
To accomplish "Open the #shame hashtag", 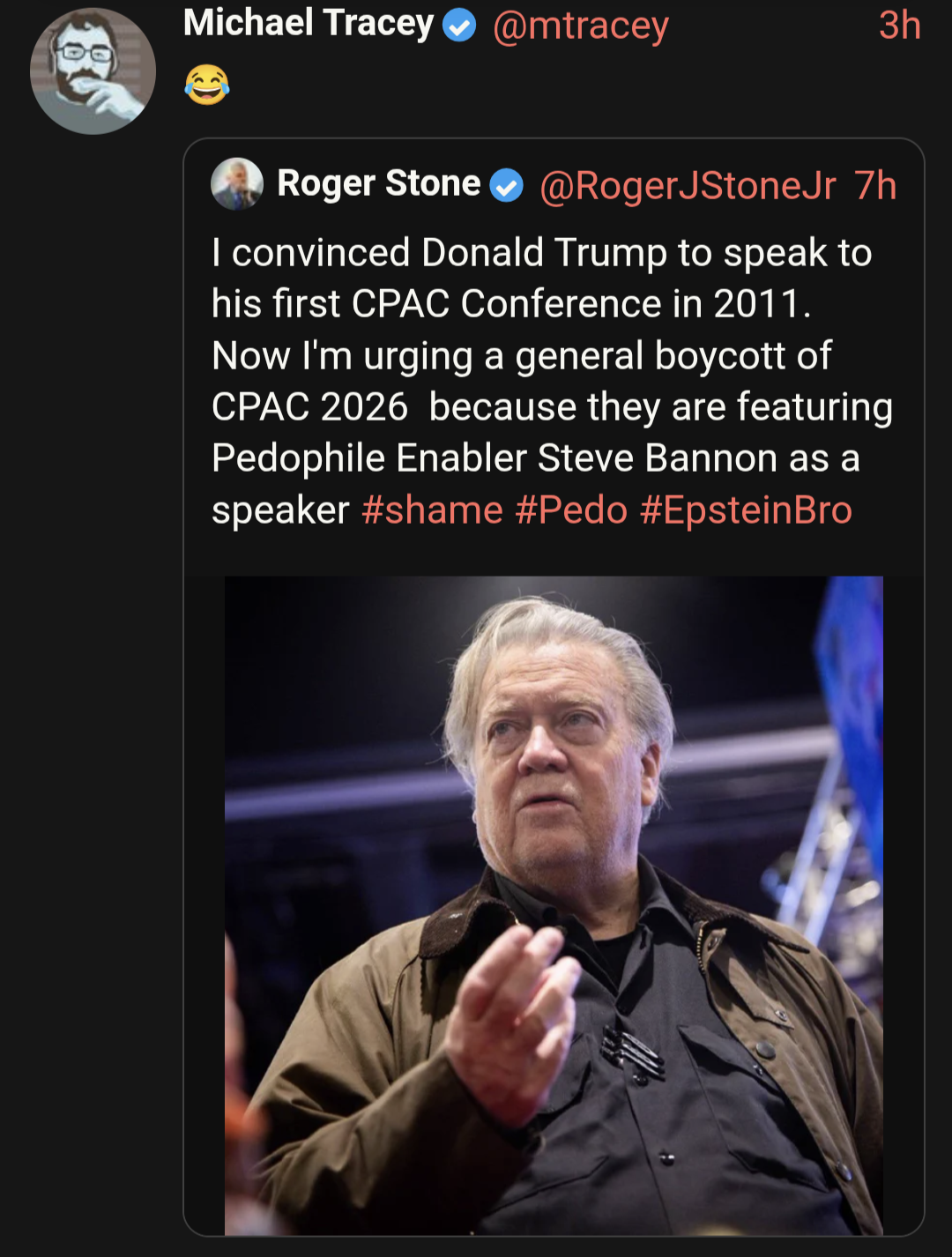I will click(432, 510).
